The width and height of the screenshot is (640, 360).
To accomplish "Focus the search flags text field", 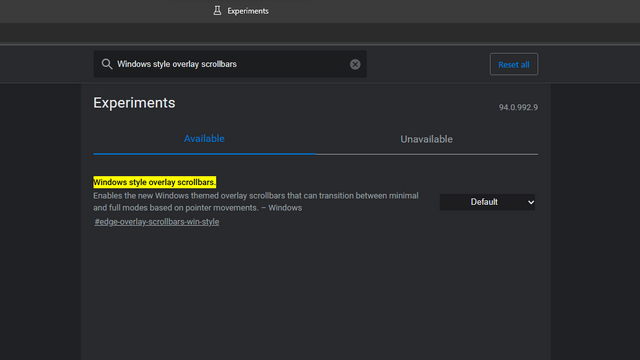I will (x=230, y=64).
